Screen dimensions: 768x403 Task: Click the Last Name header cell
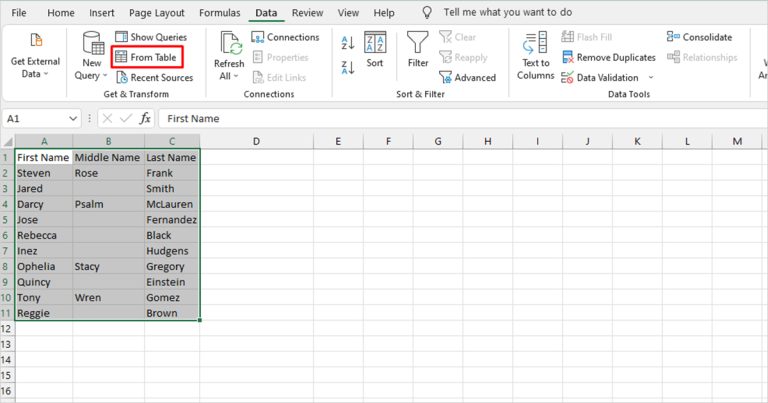(x=172, y=158)
